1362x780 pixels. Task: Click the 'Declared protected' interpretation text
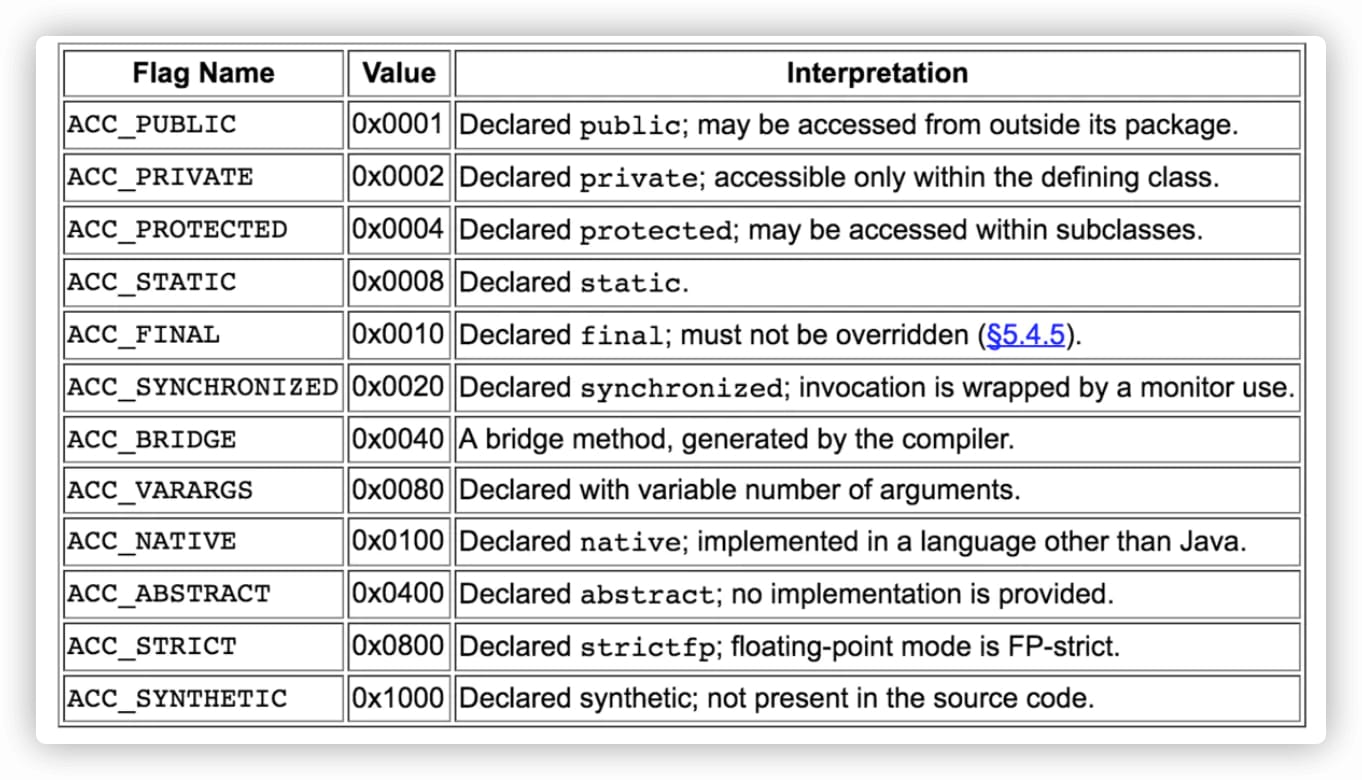click(831, 229)
